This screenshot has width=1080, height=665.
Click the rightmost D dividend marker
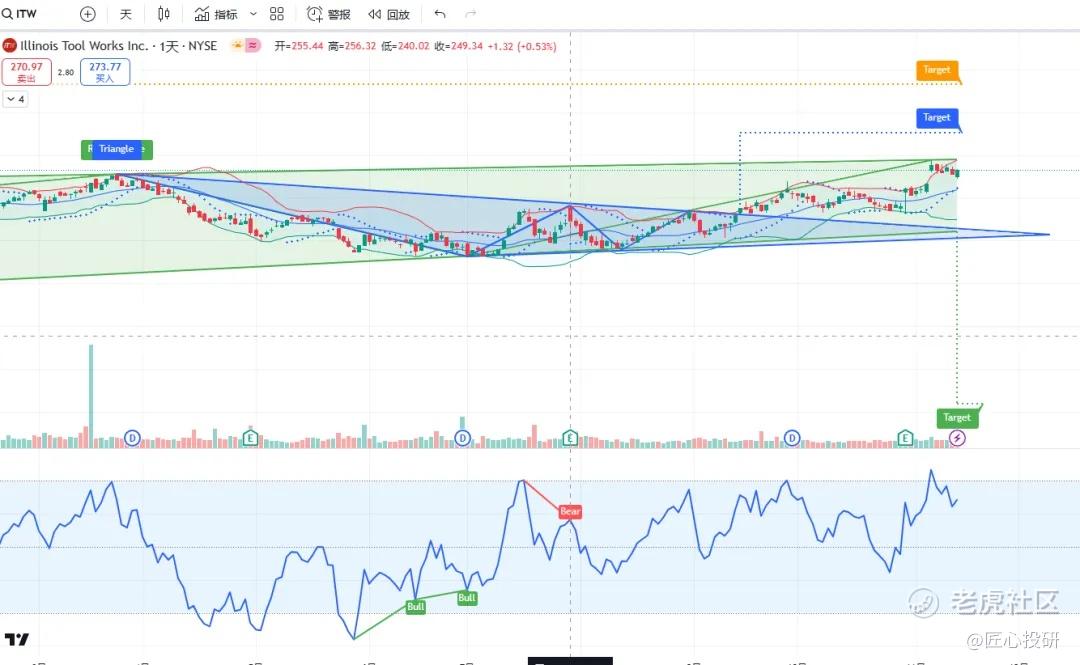(x=792, y=438)
